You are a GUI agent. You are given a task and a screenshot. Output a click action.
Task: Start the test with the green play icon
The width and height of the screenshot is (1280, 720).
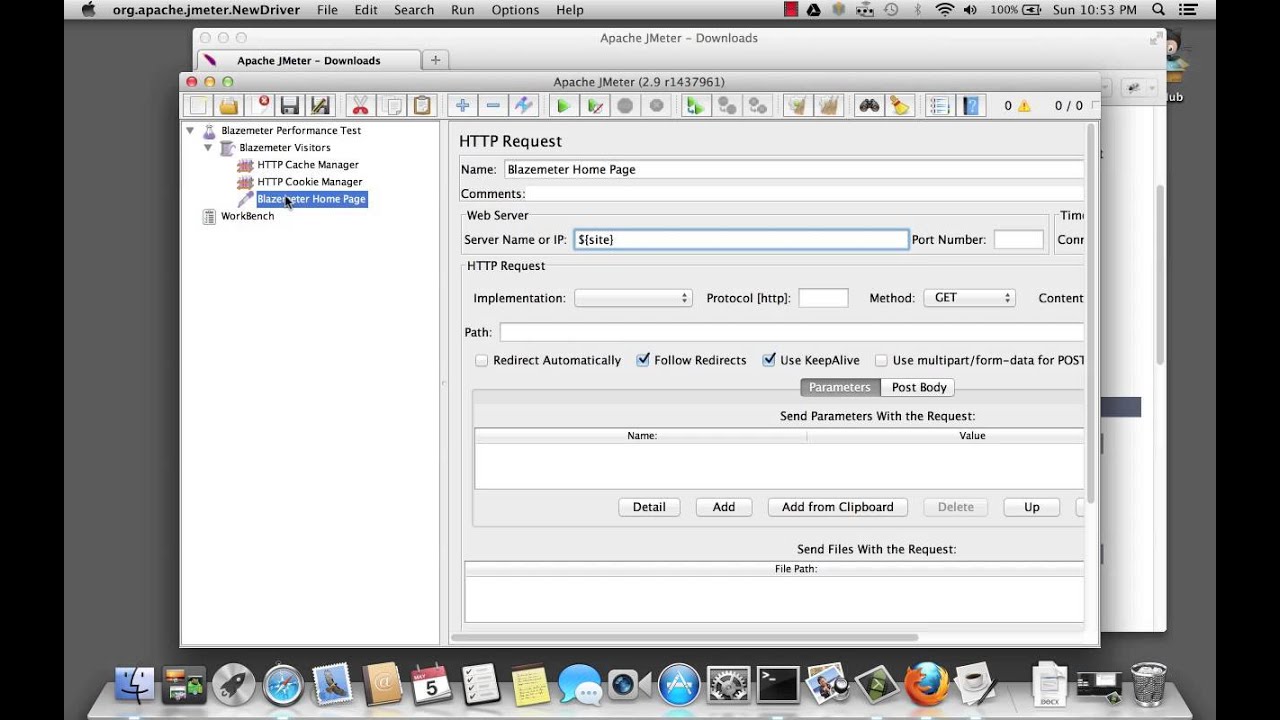(x=564, y=105)
